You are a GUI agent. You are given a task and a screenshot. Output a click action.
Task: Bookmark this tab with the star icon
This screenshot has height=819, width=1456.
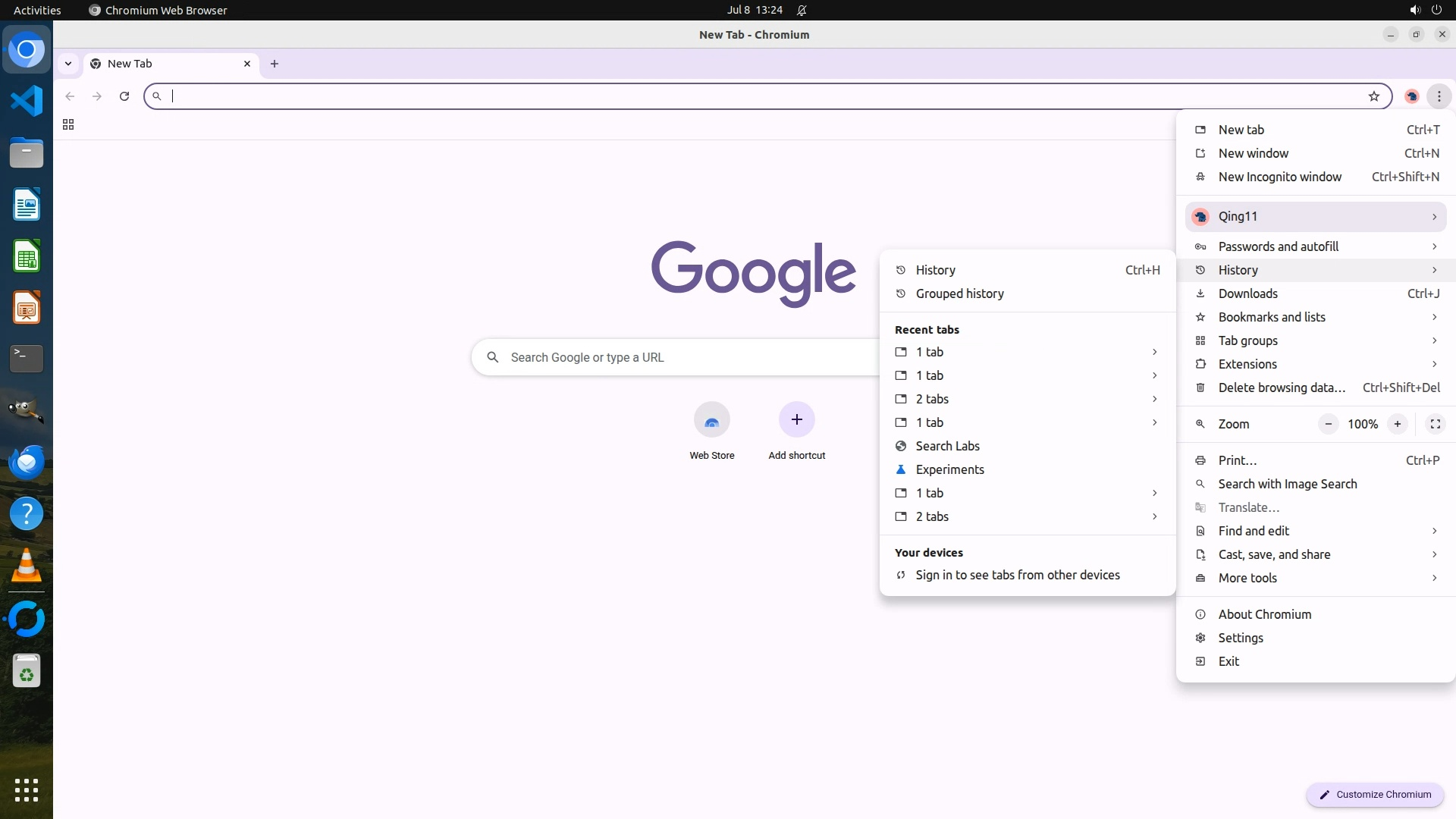(1373, 96)
